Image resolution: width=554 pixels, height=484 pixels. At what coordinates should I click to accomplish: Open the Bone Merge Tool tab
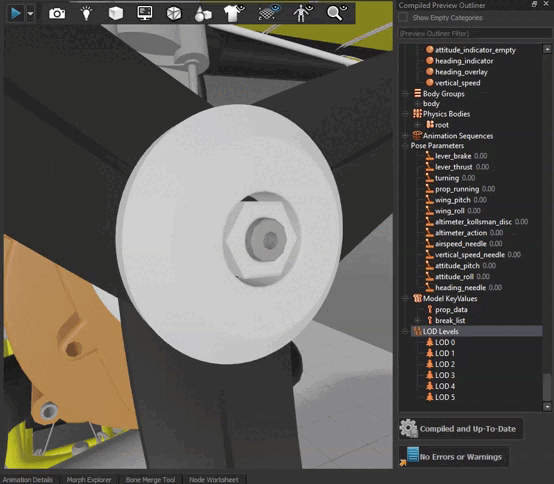pyautogui.click(x=151, y=479)
